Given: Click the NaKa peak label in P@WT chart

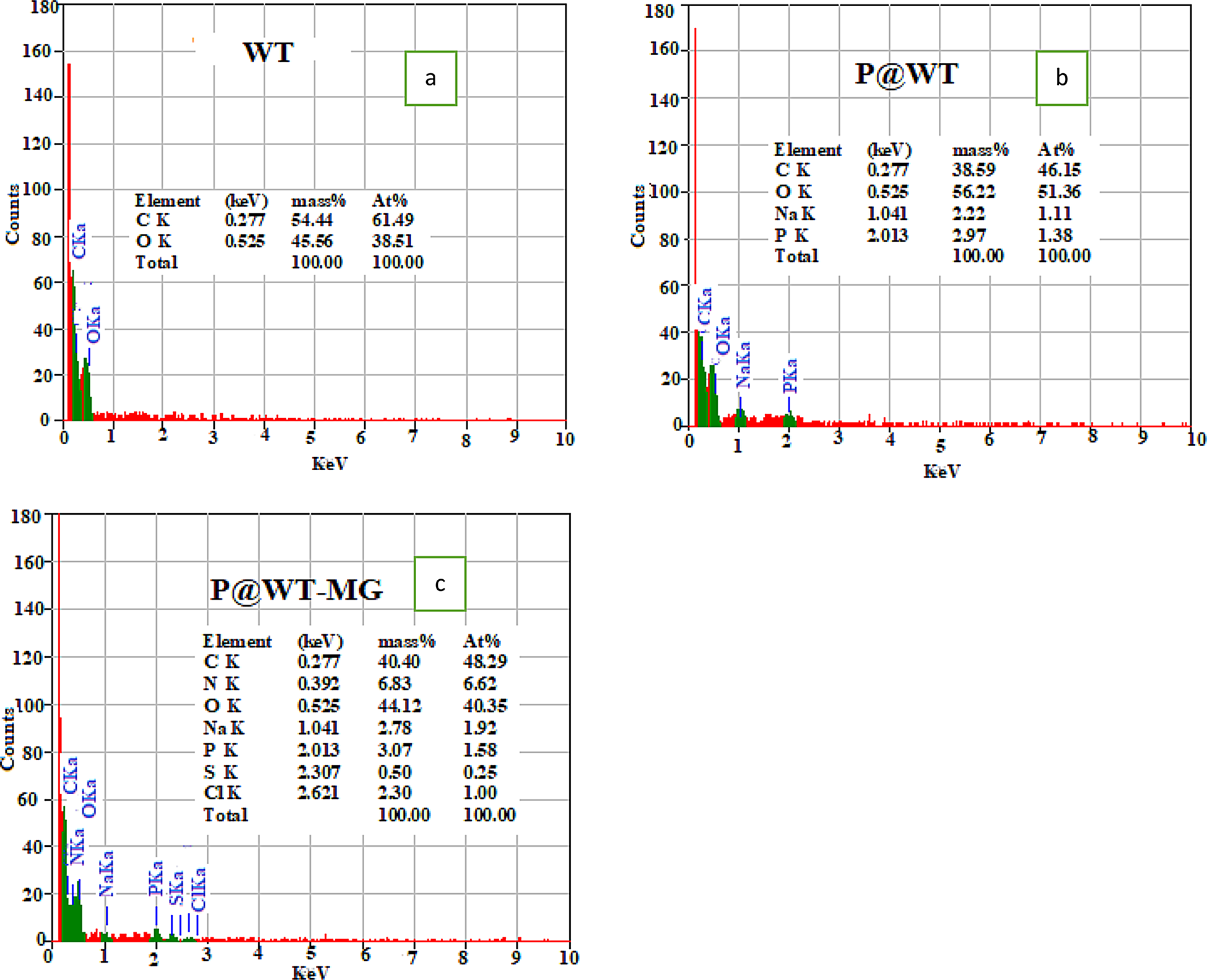Looking at the screenshot, I should [x=743, y=365].
